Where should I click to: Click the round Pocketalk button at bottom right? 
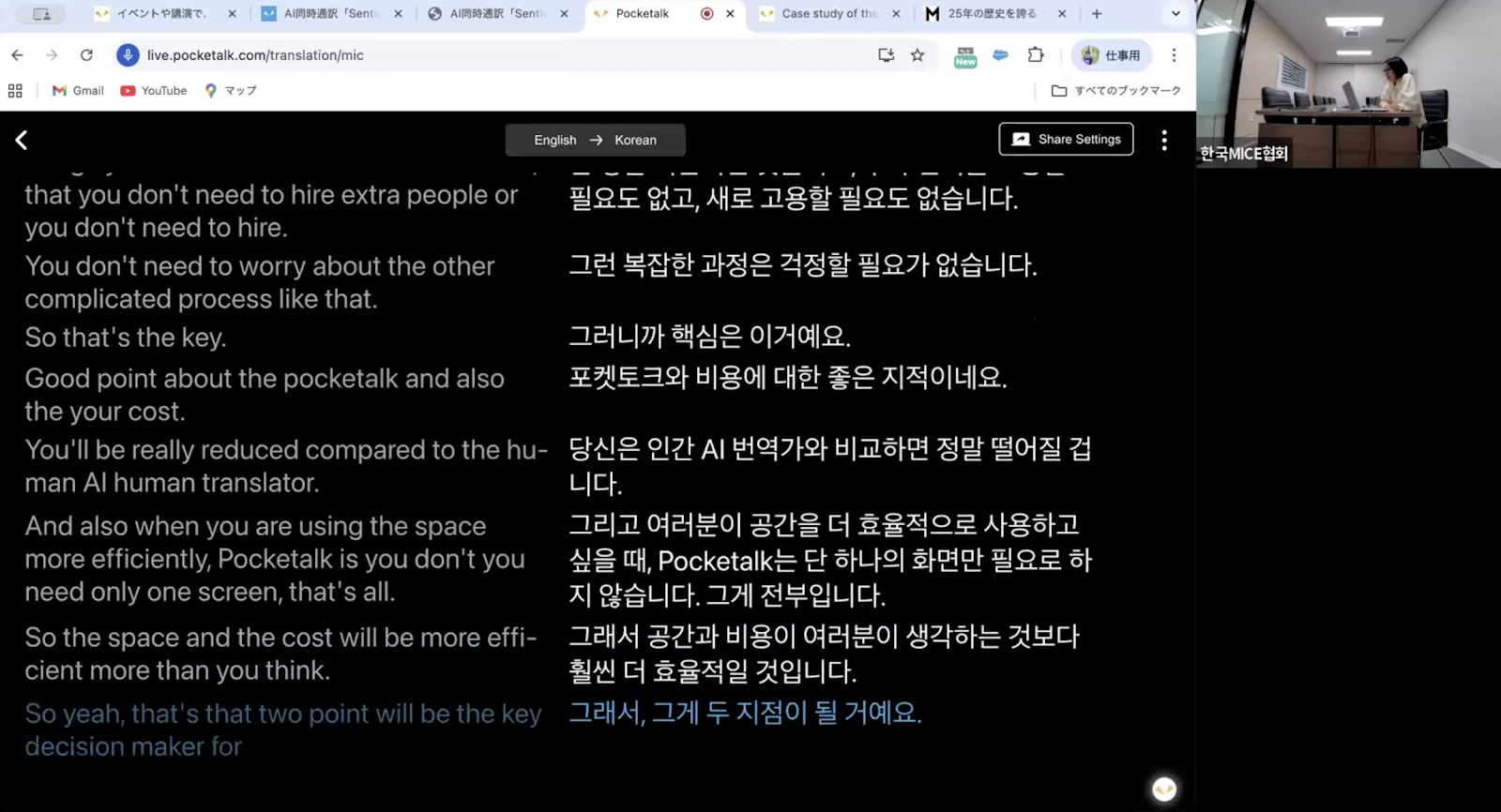click(1164, 789)
